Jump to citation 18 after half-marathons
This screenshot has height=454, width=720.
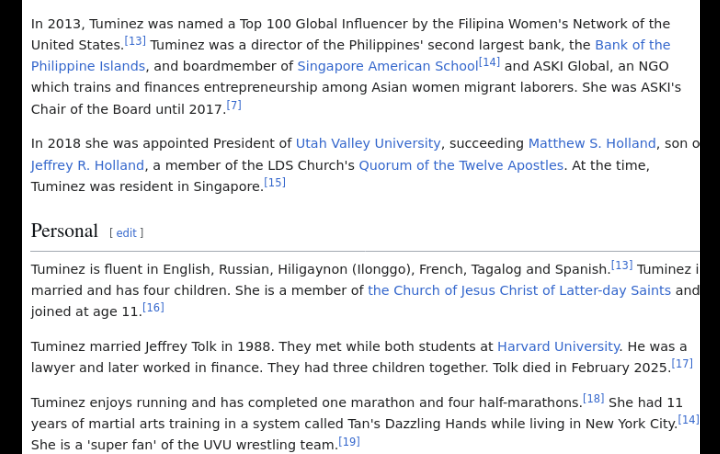coord(594,398)
